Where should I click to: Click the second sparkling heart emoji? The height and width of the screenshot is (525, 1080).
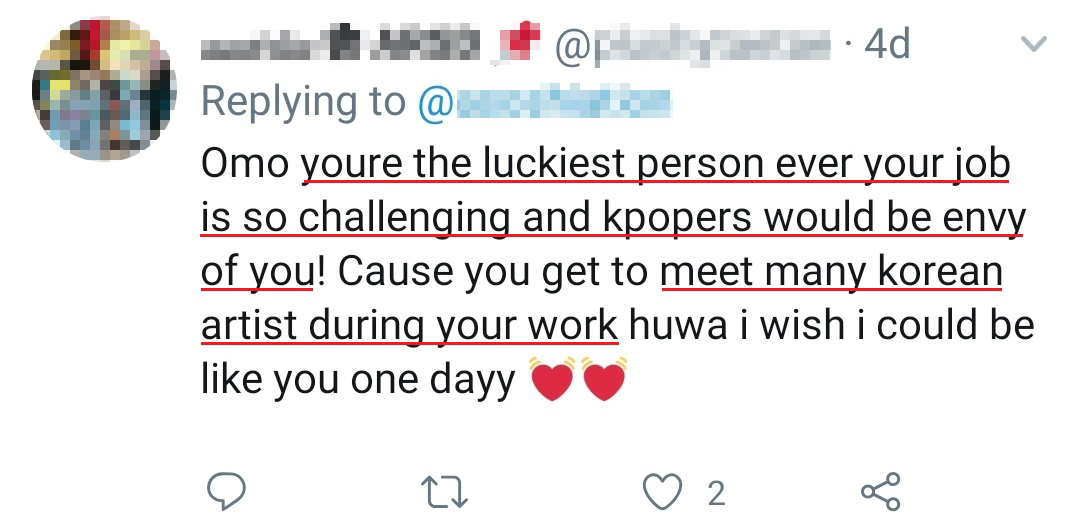pos(603,378)
